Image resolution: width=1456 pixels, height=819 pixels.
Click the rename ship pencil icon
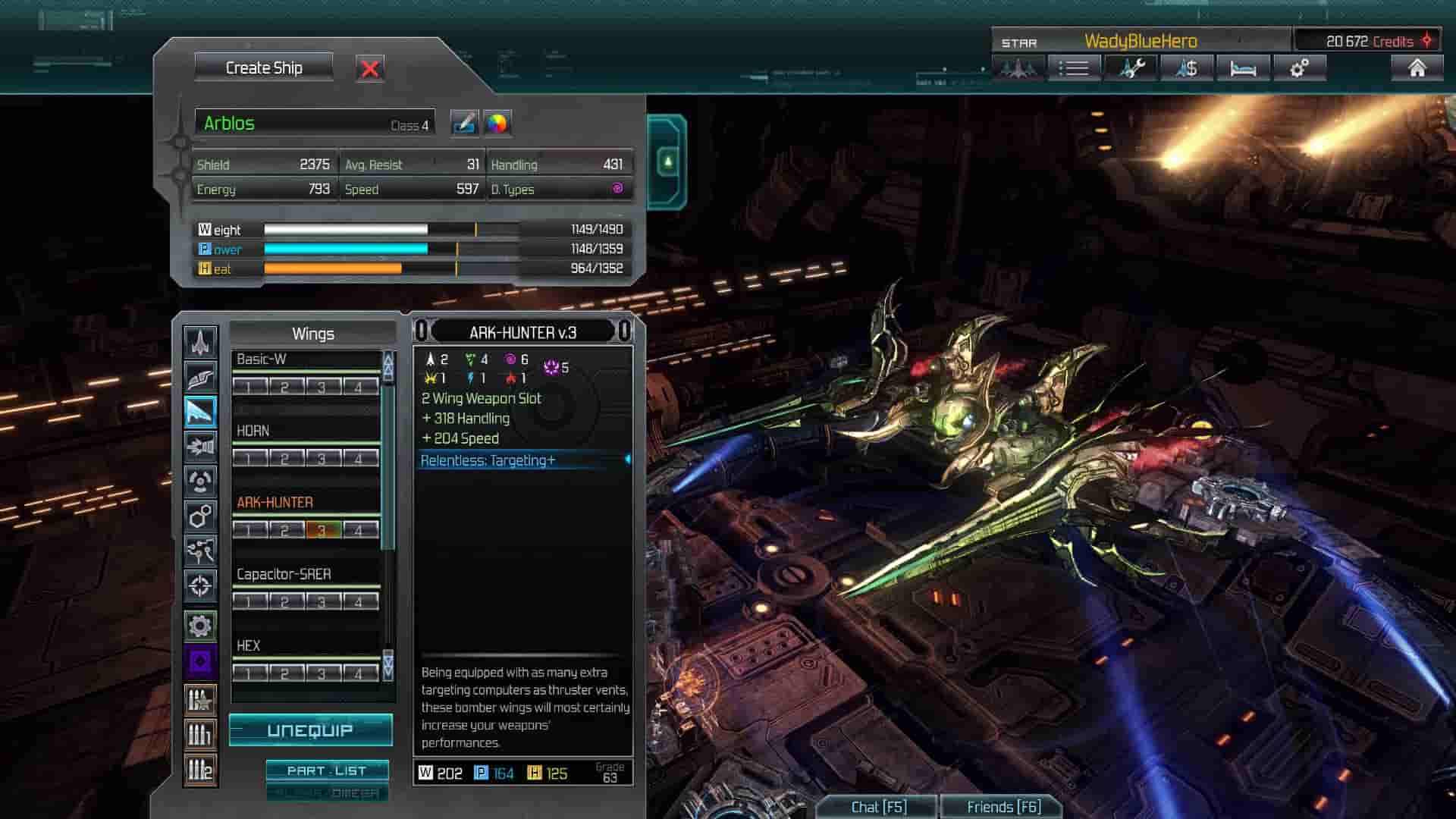click(464, 123)
